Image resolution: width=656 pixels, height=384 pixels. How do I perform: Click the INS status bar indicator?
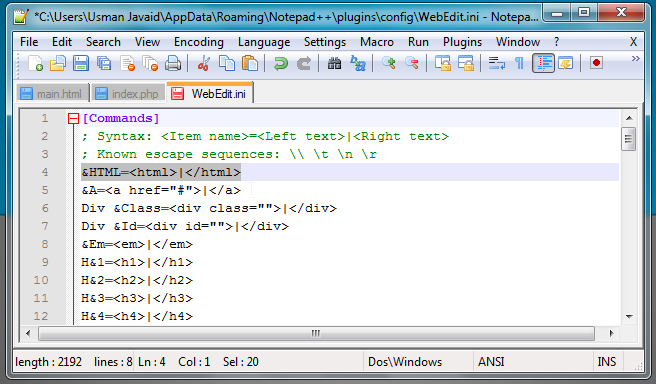tap(607, 361)
